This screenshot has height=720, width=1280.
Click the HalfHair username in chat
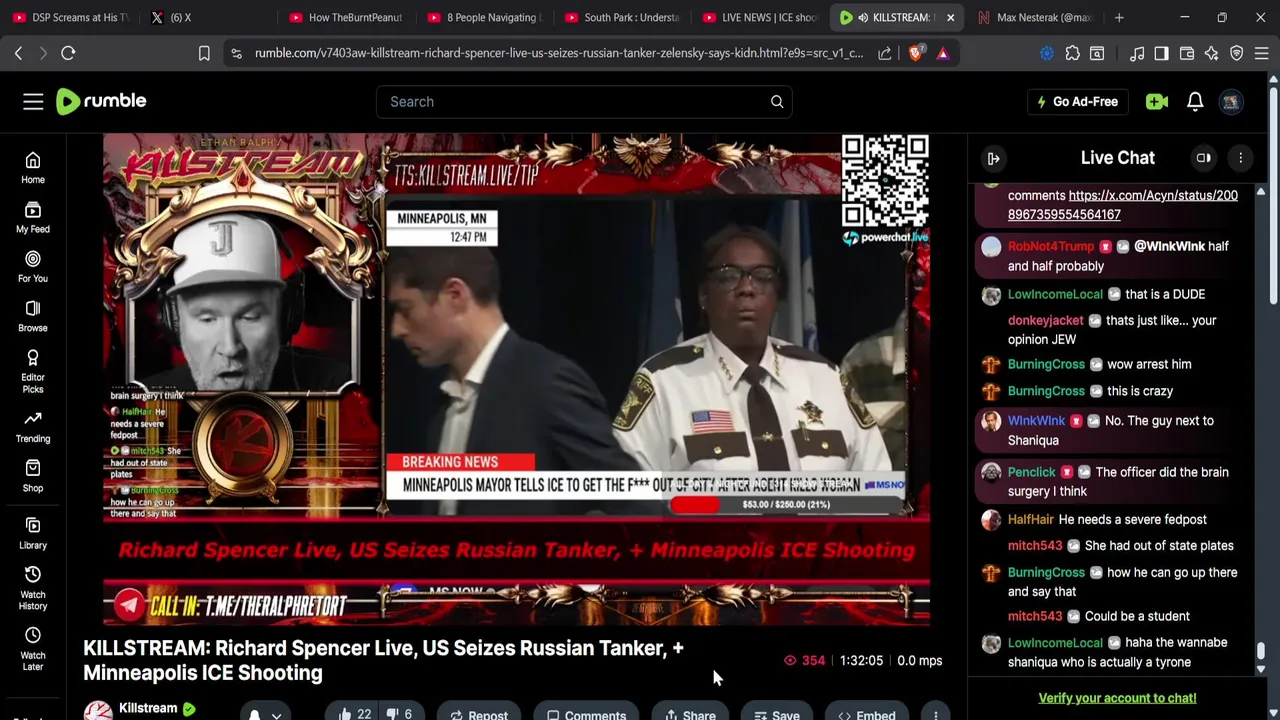point(1031,520)
